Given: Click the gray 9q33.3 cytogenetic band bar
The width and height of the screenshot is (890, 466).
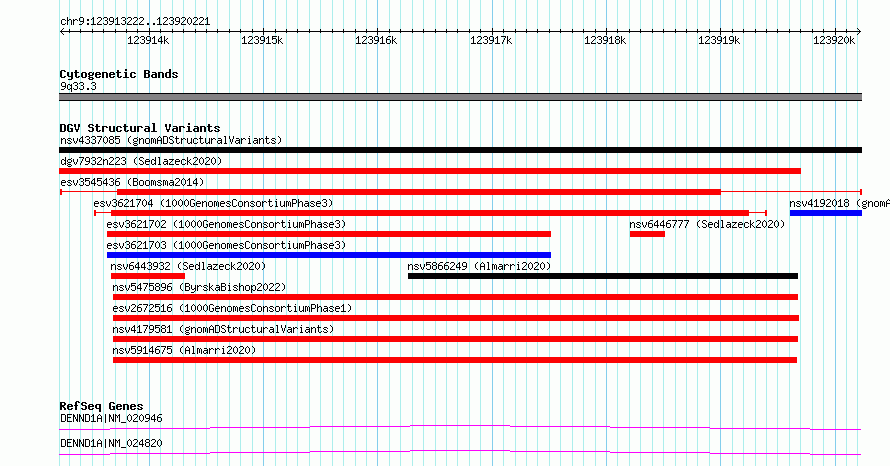Looking at the screenshot, I should click(460, 97).
